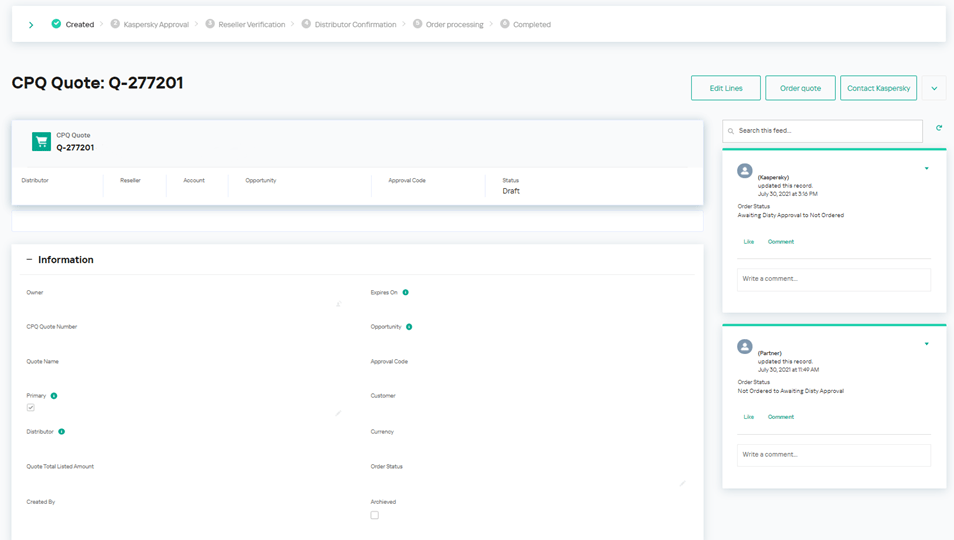Click the Partner user avatar icon
This screenshot has width=954, height=540.
[x=745, y=347]
